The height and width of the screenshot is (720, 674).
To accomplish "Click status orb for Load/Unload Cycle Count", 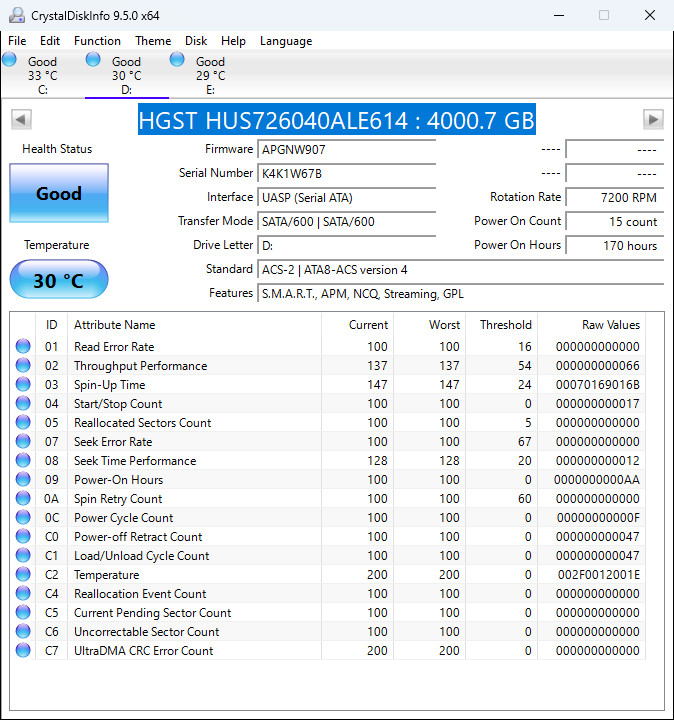I will (x=23, y=556).
